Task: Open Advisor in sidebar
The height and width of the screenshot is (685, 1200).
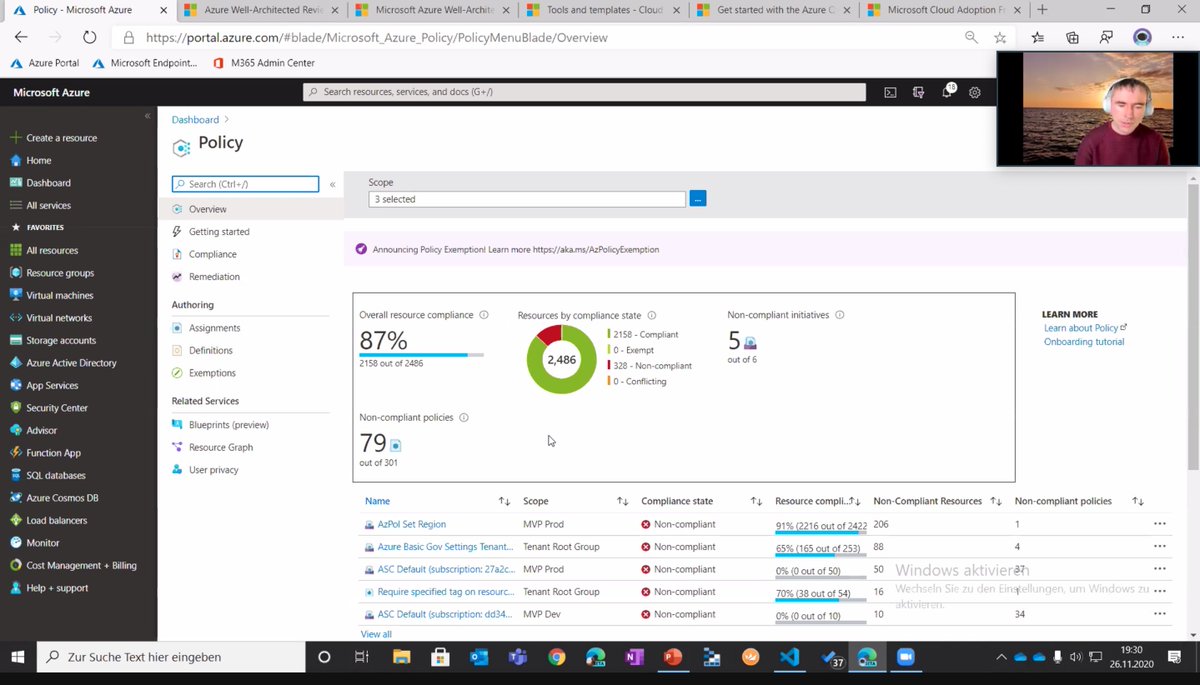Action: click(x=41, y=430)
